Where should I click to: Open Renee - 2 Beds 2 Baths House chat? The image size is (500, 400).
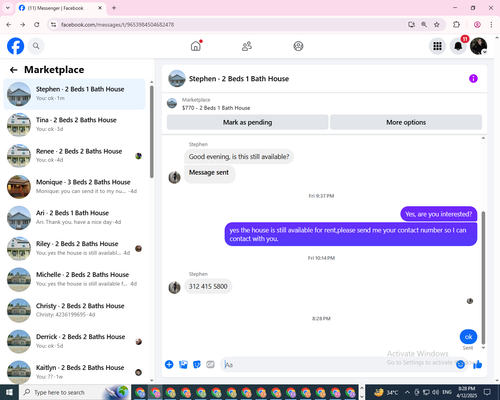click(74, 156)
